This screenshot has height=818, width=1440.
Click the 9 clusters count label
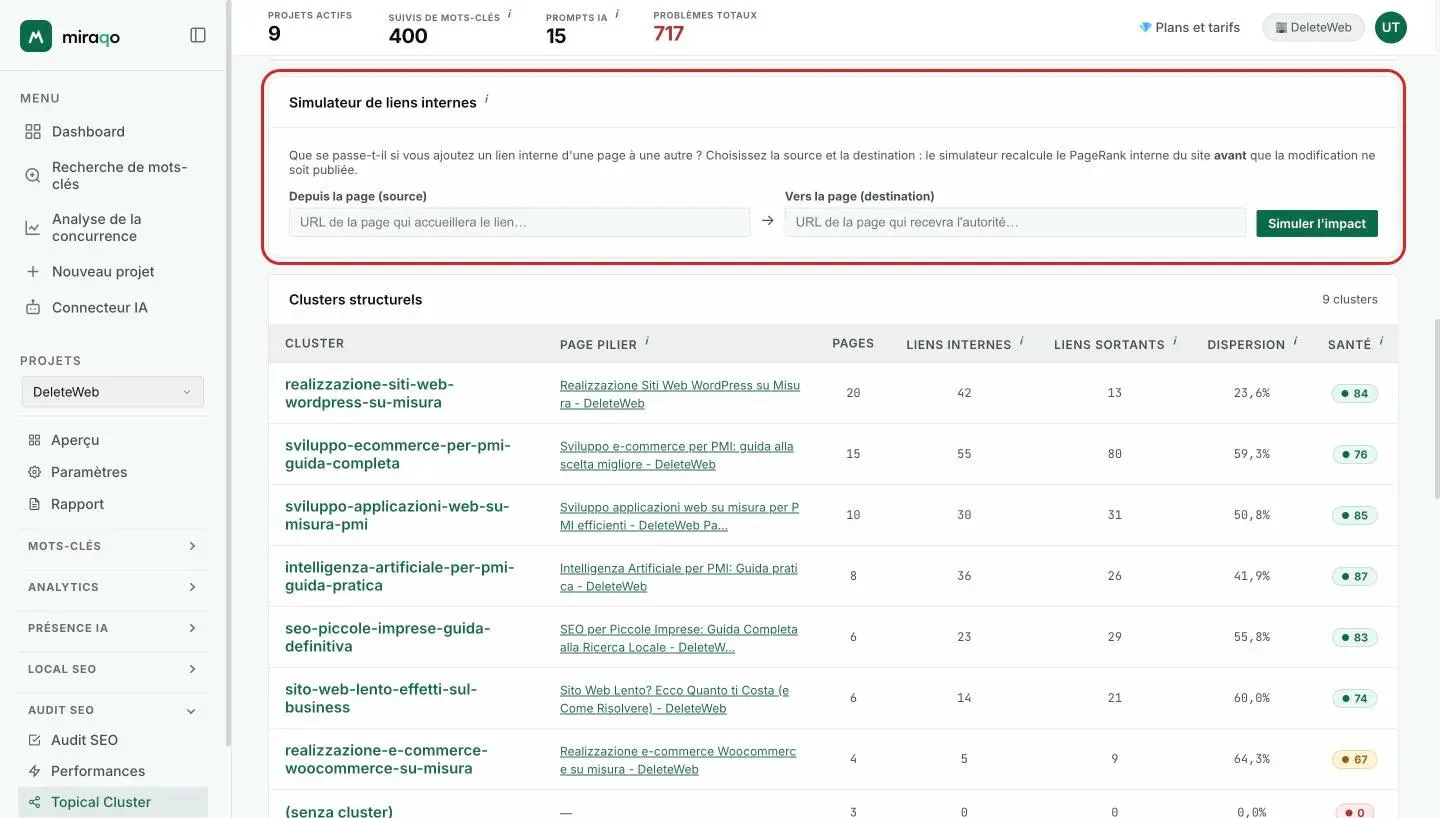tap(1350, 299)
